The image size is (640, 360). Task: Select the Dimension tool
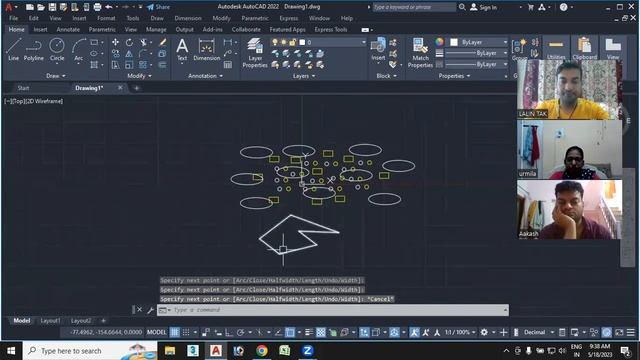207,49
